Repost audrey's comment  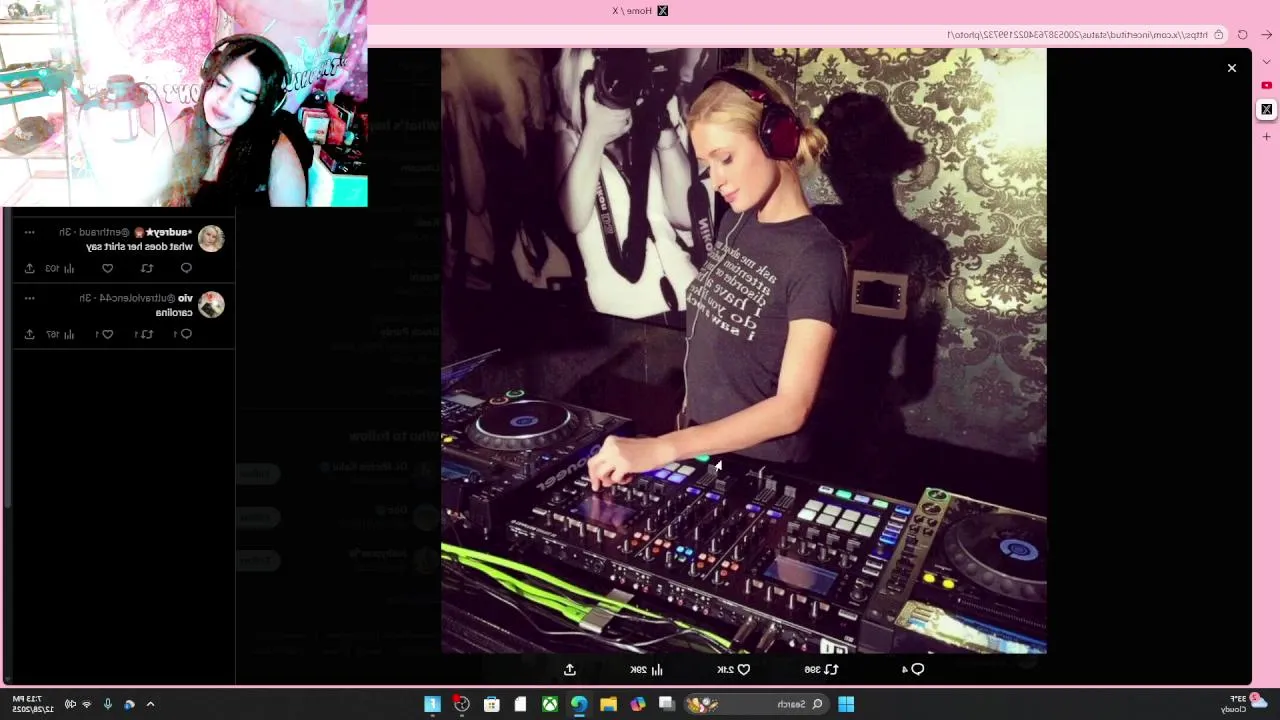tap(147, 268)
